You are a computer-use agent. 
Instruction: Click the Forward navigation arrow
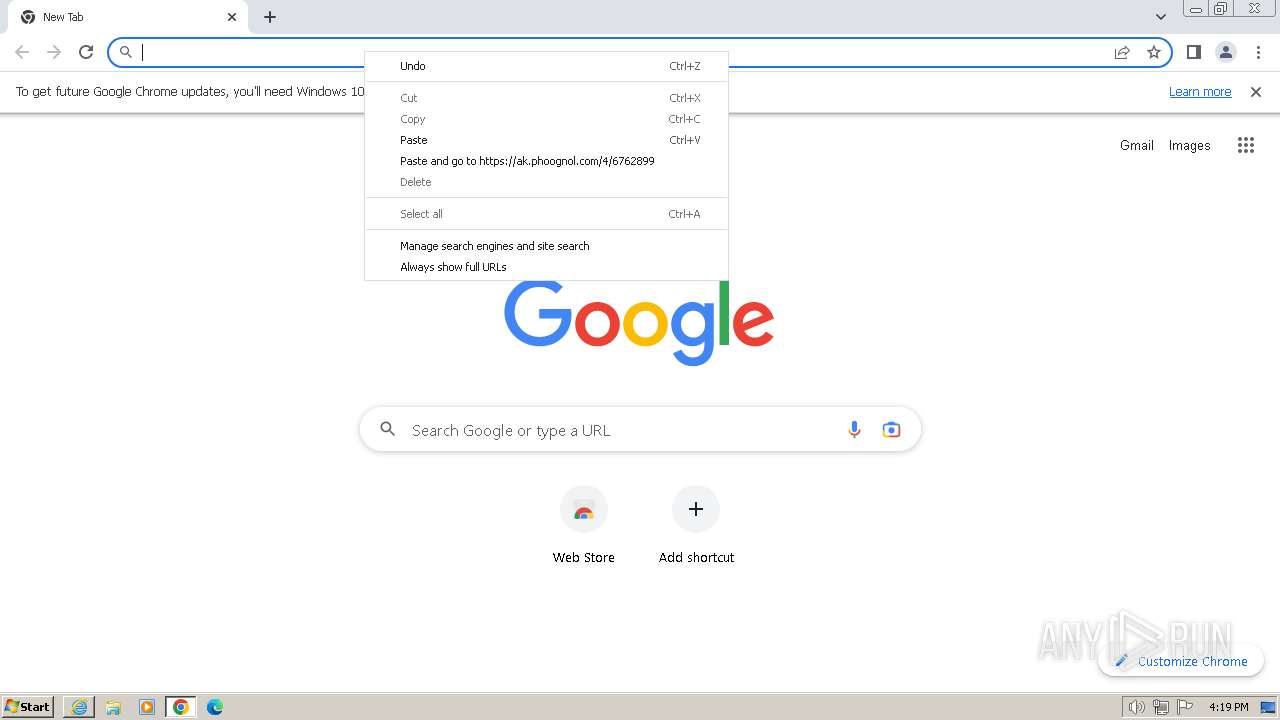coord(54,52)
